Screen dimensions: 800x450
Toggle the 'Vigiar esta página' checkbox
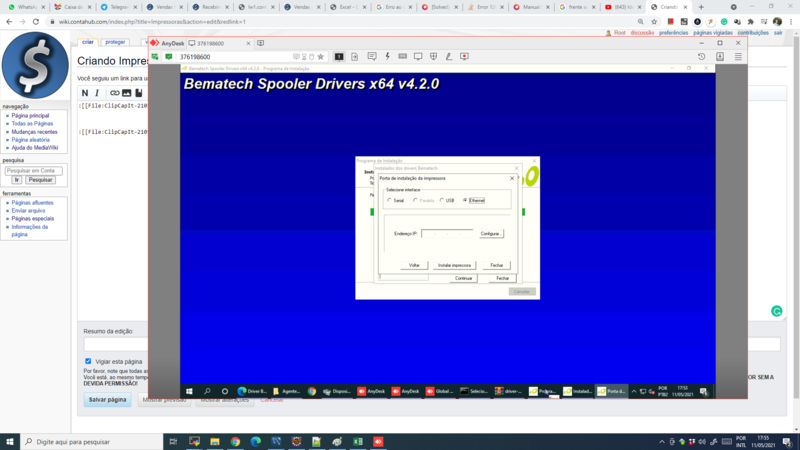[88, 361]
